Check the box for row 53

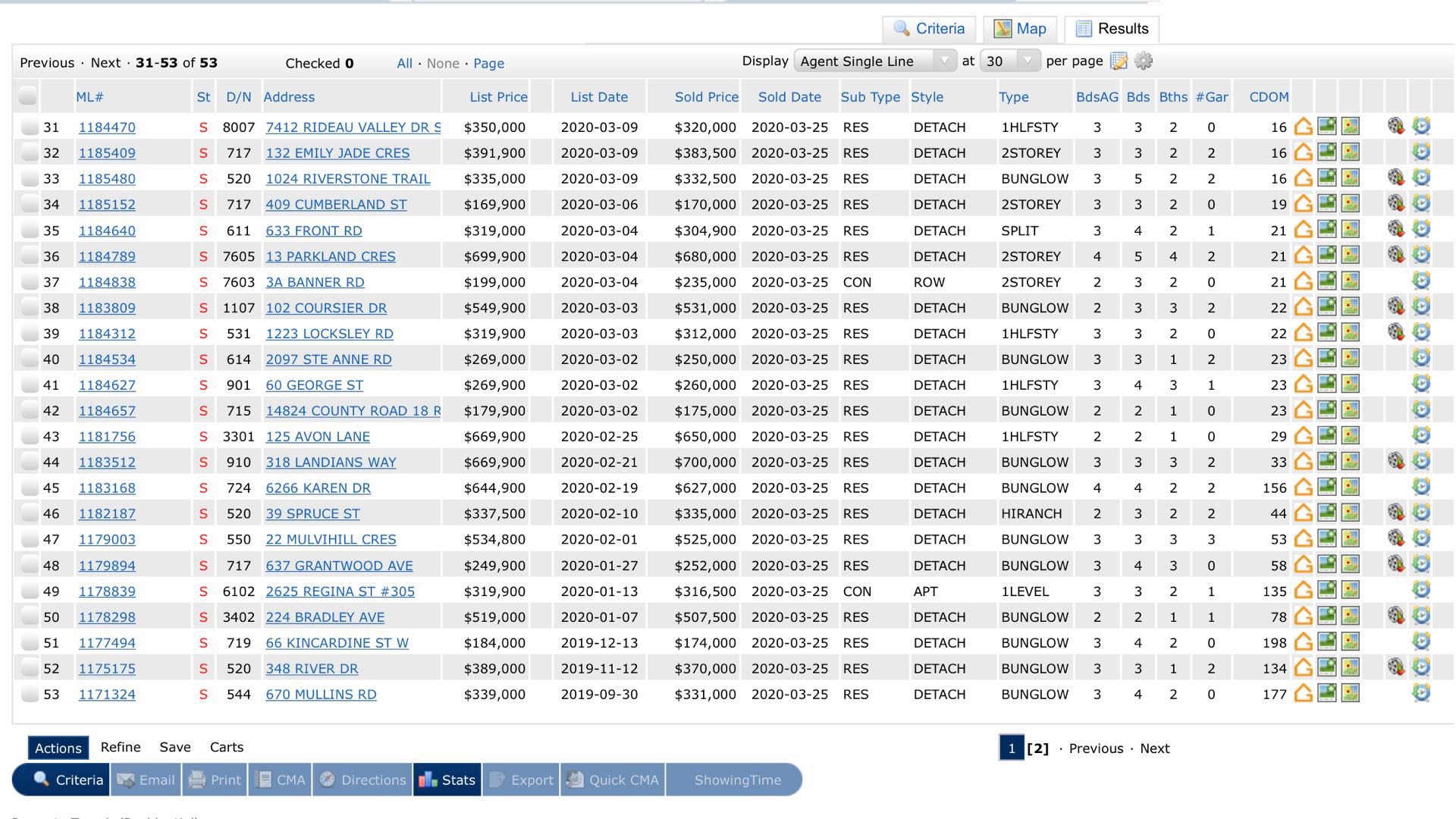coord(30,695)
